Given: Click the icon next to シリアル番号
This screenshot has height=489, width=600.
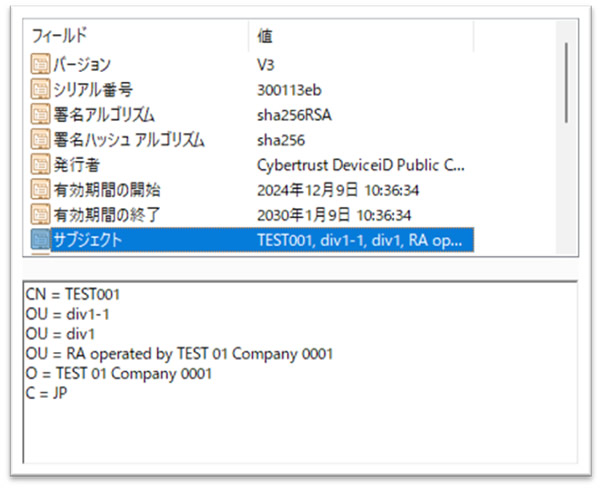Looking at the screenshot, I should (40, 90).
